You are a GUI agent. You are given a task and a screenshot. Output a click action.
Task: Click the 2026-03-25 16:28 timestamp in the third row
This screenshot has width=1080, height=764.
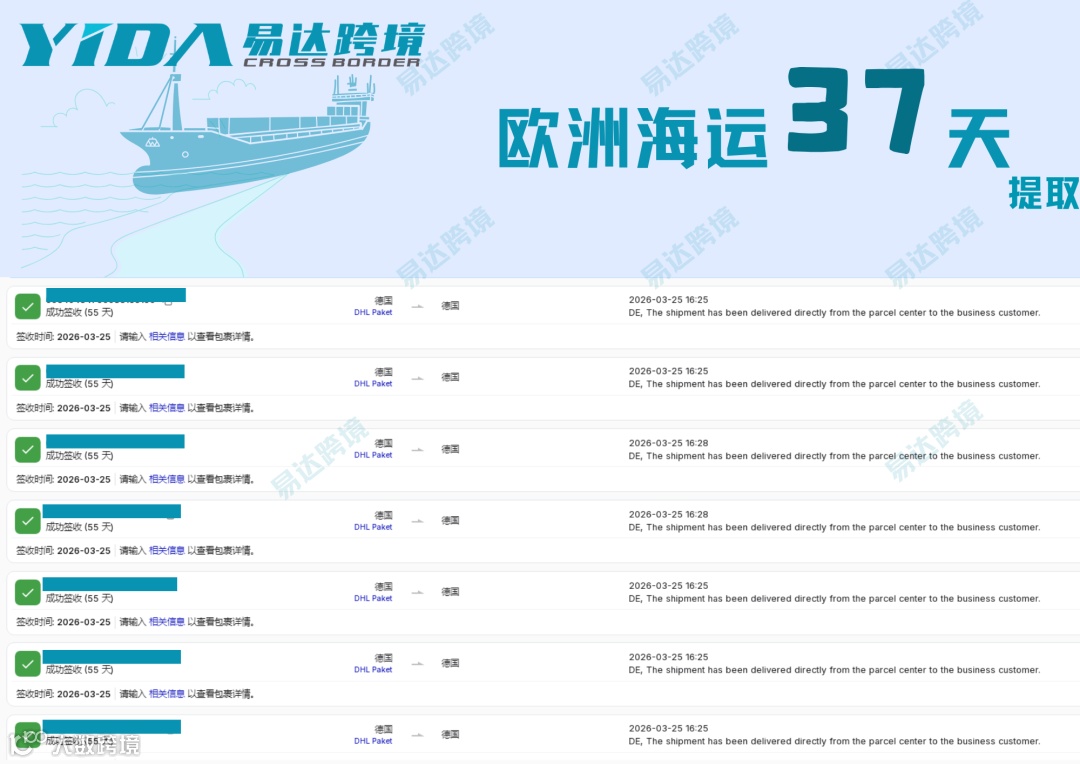pos(668,443)
